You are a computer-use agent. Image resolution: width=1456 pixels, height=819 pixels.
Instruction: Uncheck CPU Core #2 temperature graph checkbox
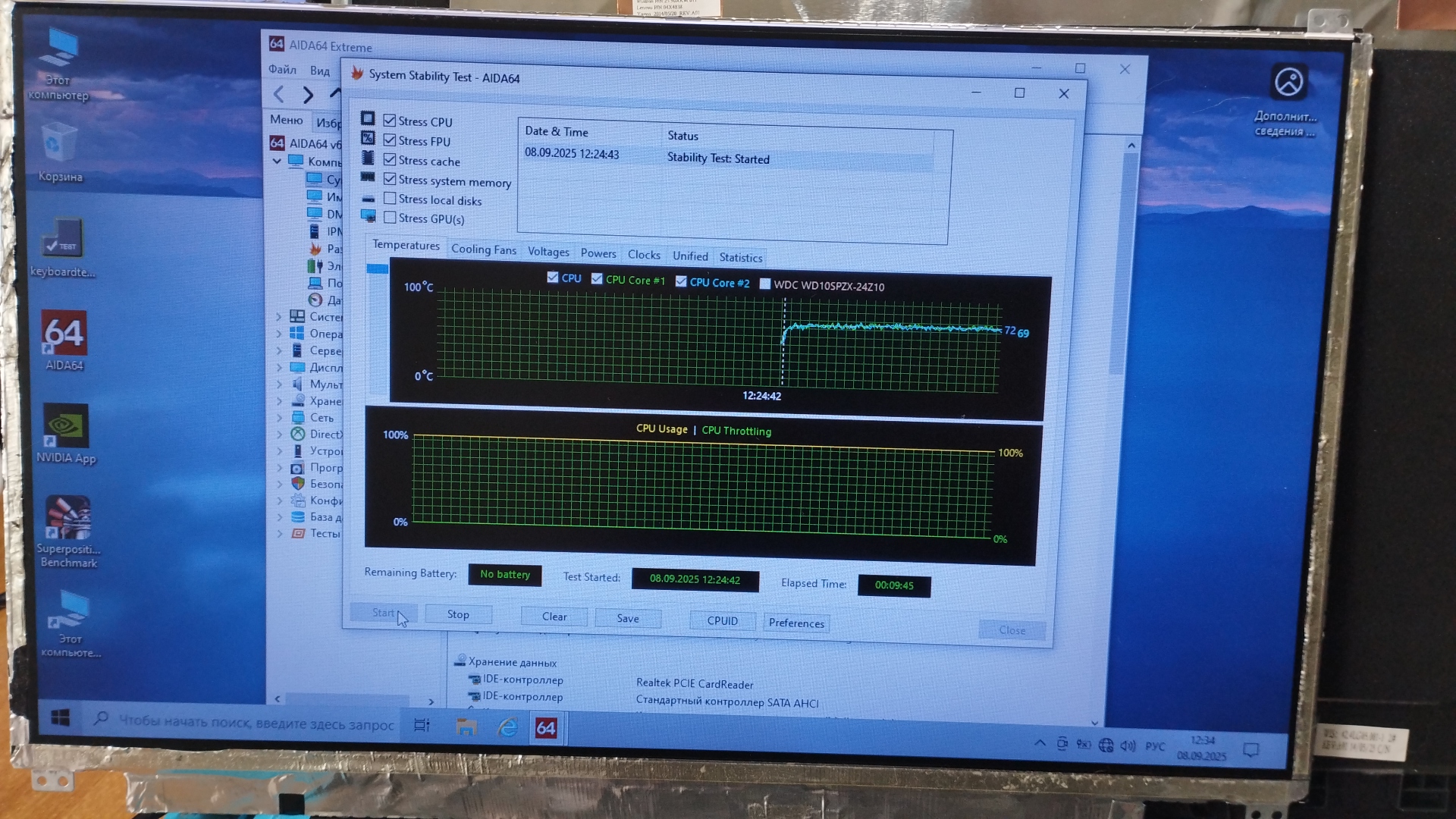click(681, 281)
